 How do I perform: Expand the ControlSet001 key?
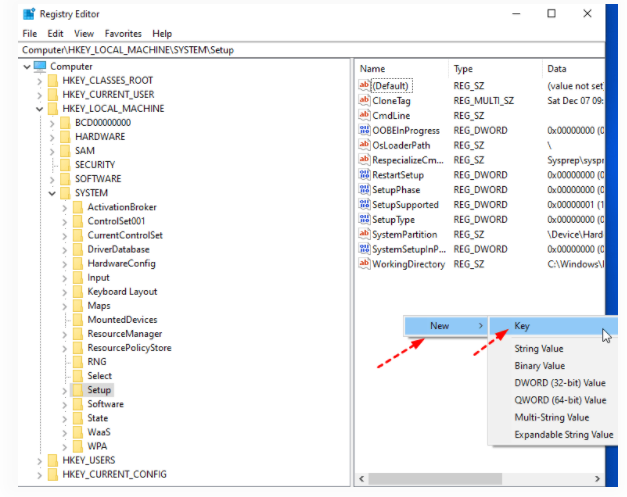coord(64,222)
